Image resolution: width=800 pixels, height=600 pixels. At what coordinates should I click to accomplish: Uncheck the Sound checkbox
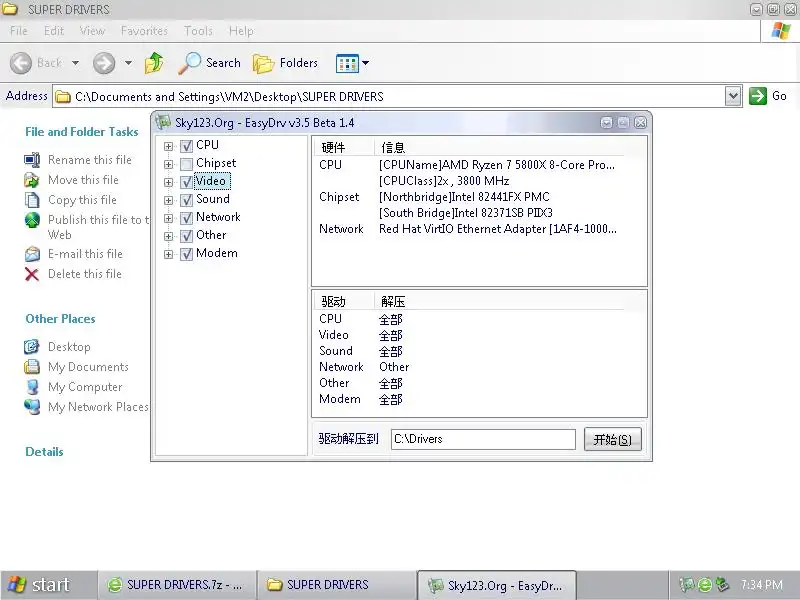pos(186,199)
